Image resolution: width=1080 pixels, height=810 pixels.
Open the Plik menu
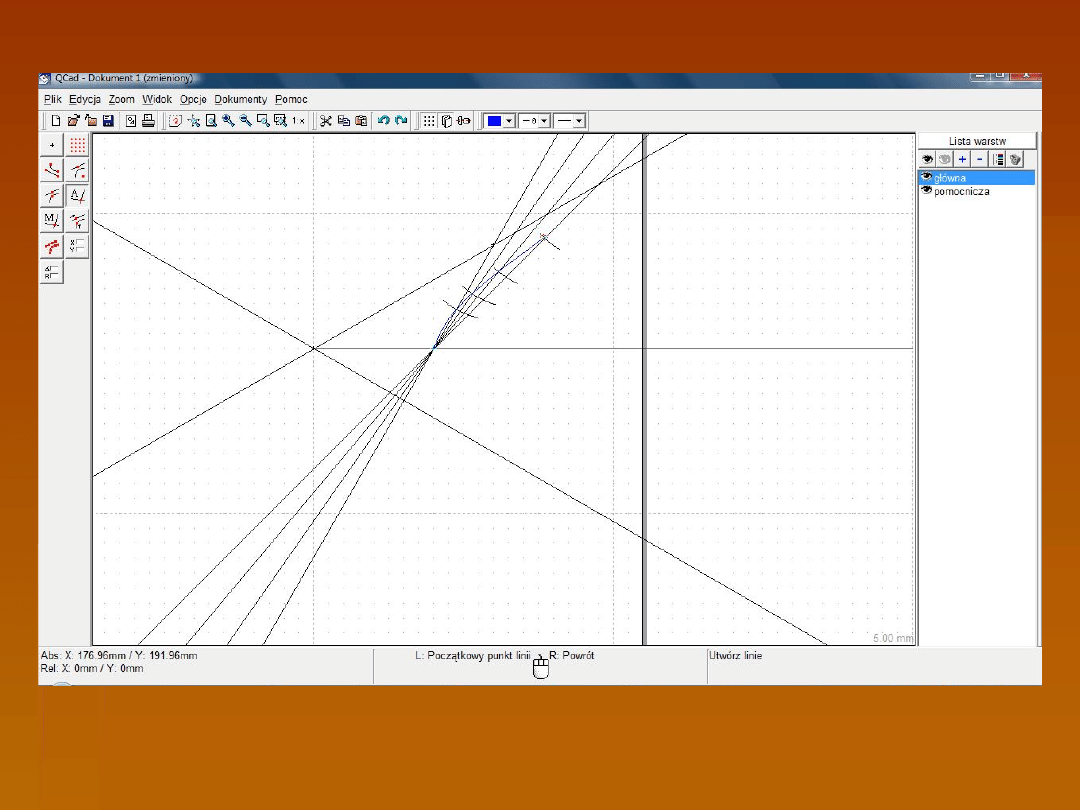pyautogui.click(x=53, y=99)
